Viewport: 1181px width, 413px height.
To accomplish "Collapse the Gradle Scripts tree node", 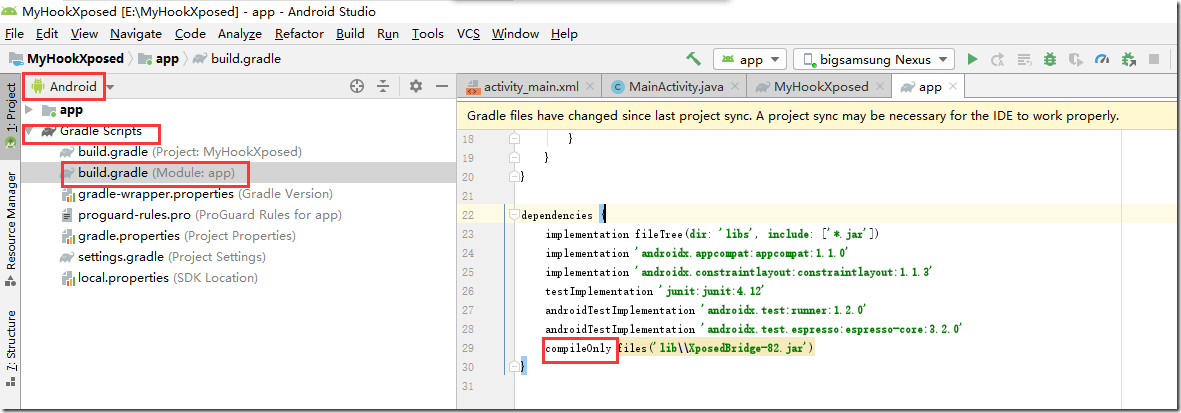I will pyautogui.click(x=29, y=131).
